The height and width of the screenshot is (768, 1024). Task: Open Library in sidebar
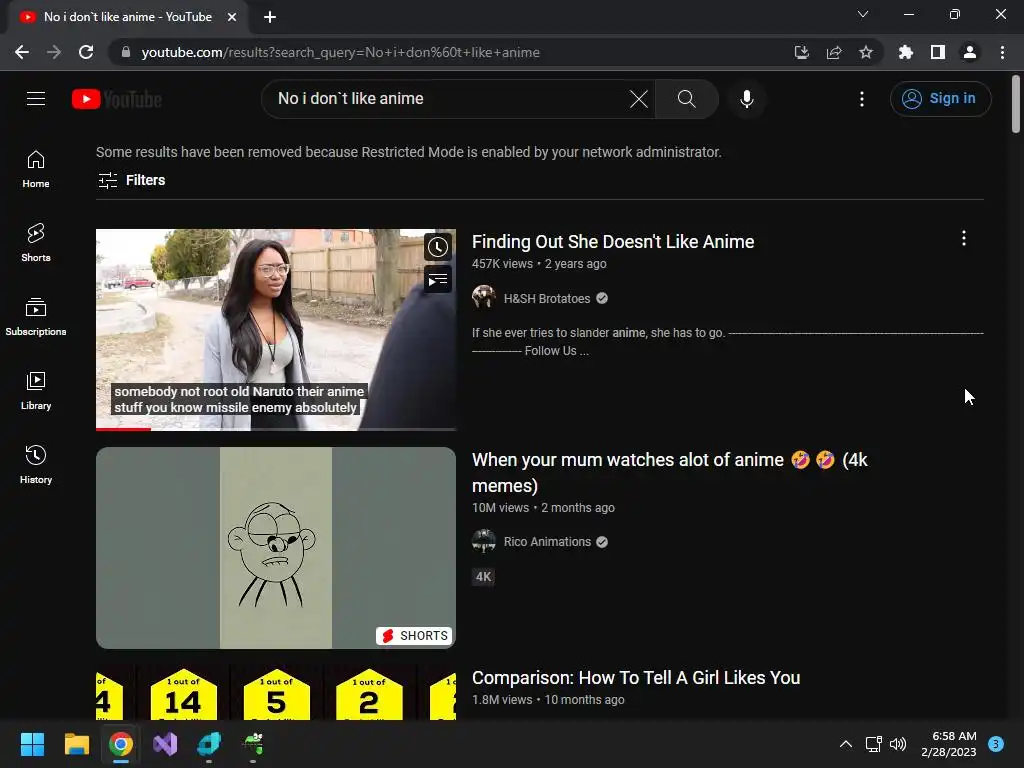click(x=36, y=391)
